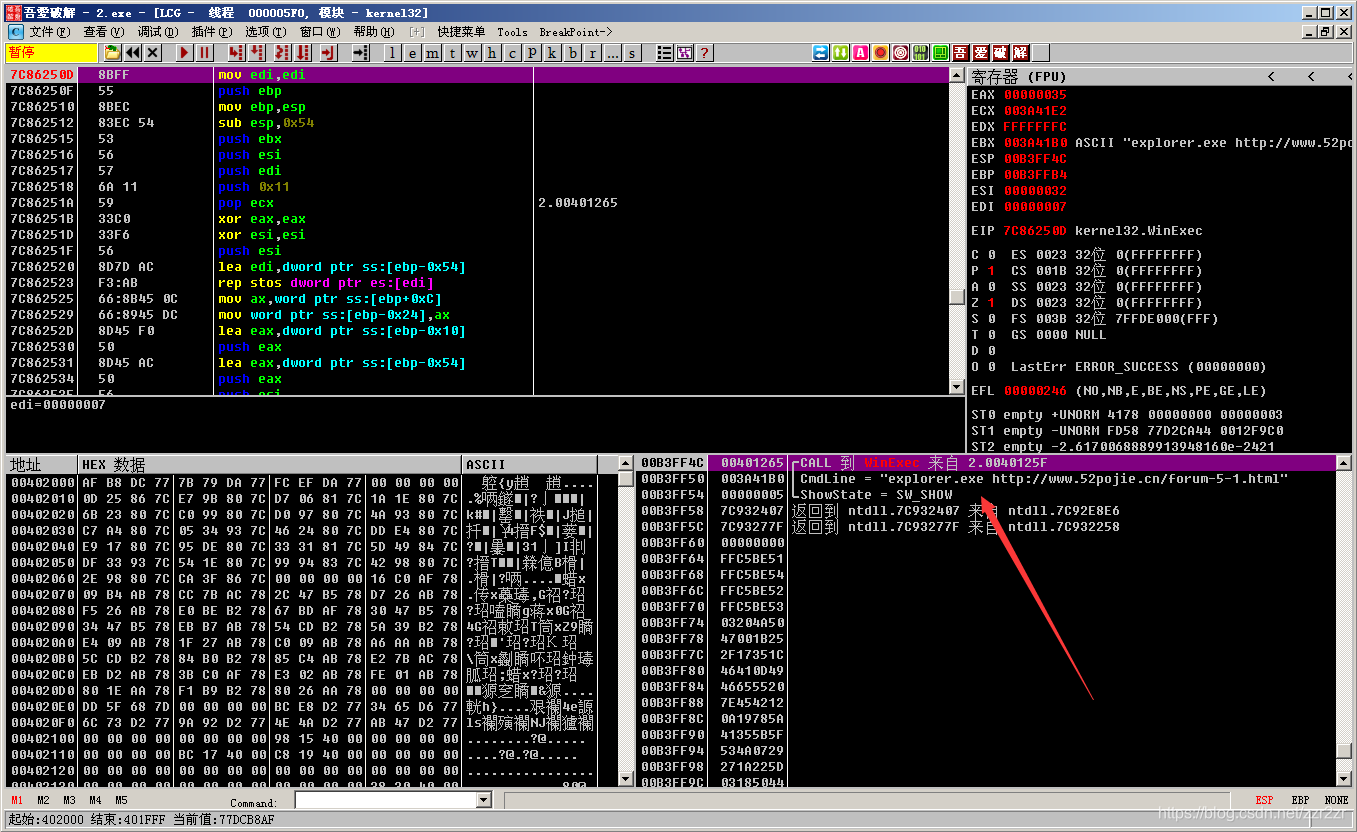The image size is (1357, 832).
Task: Open the 窗口(W) Window menu
Action: tap(320, 32)
